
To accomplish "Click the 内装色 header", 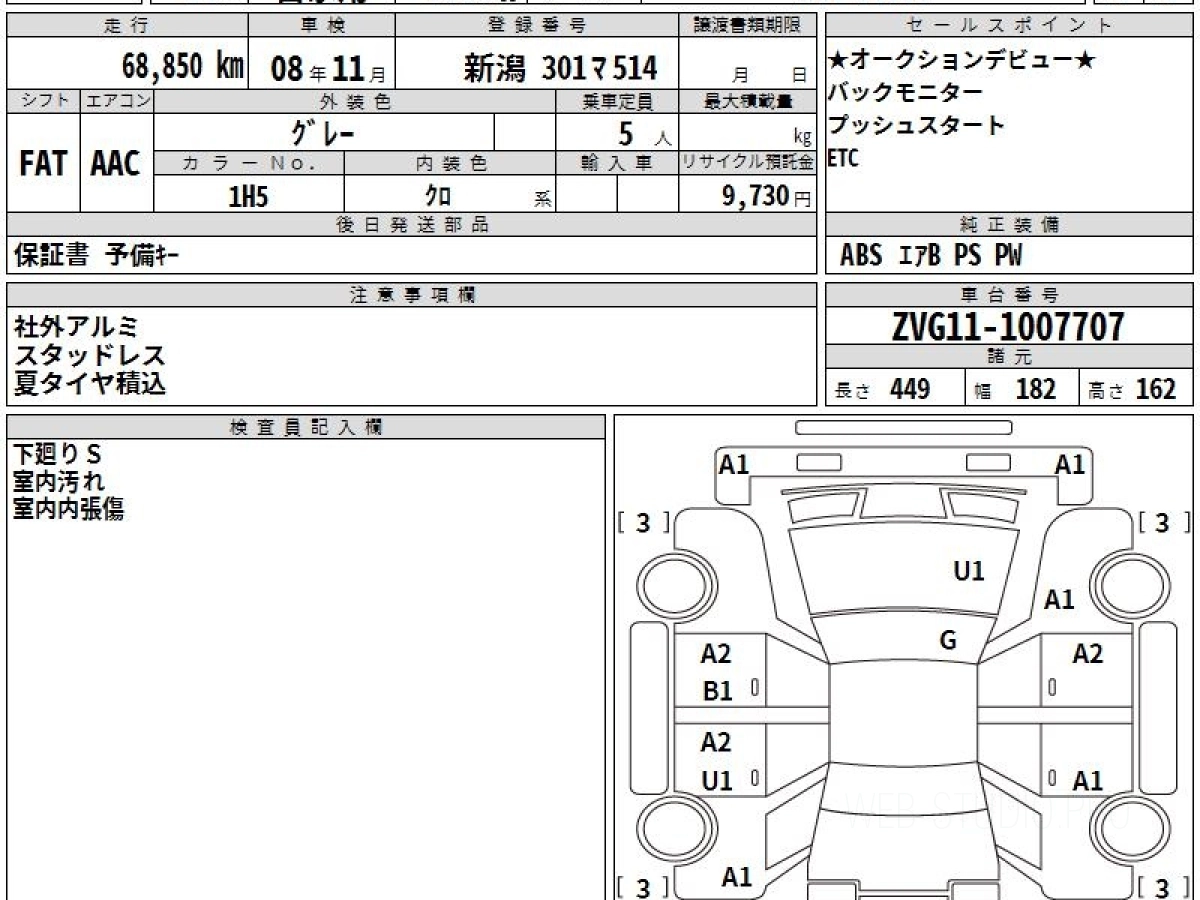I will point(450,163).
